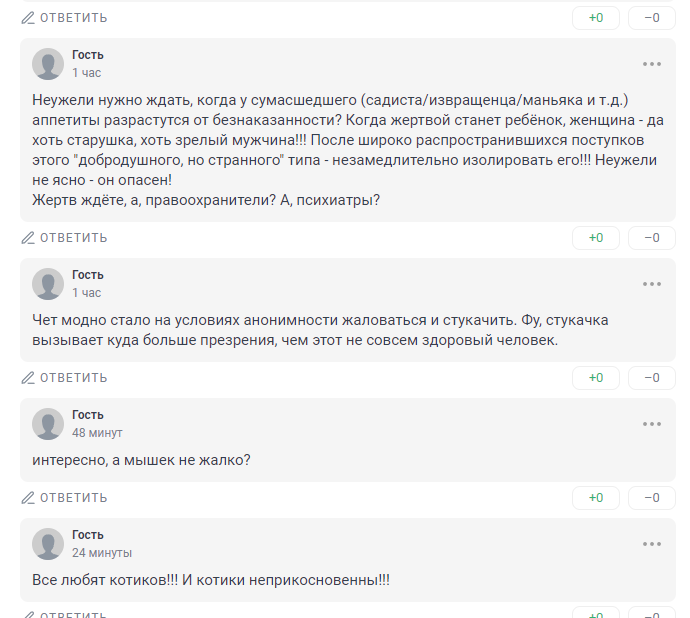Downvote the comment ending "А, психиатры?"
Screen dimensions: 690x618
652,238
